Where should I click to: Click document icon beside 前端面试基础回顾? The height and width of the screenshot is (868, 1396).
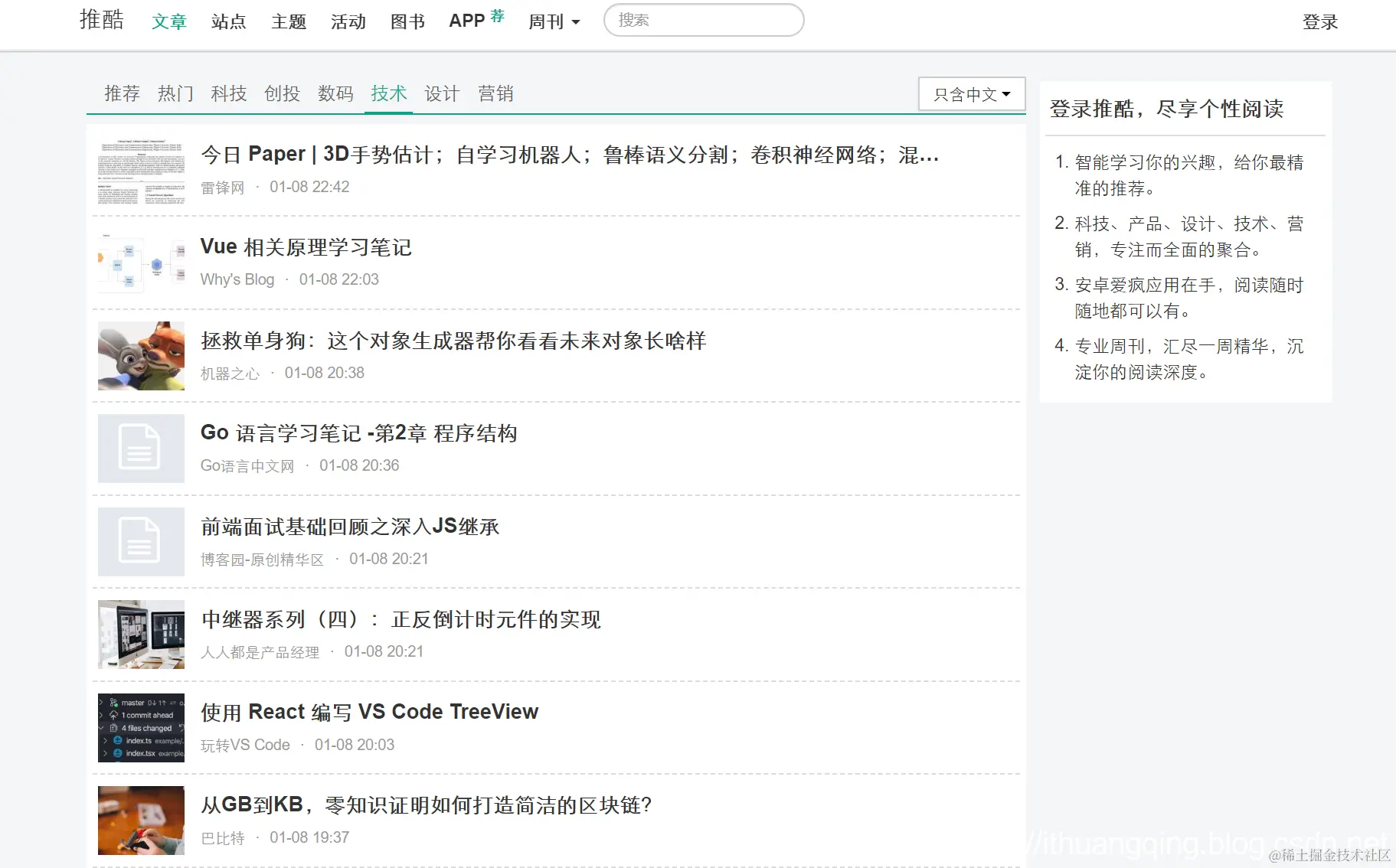pyautogui.click(x=141, y=542)
